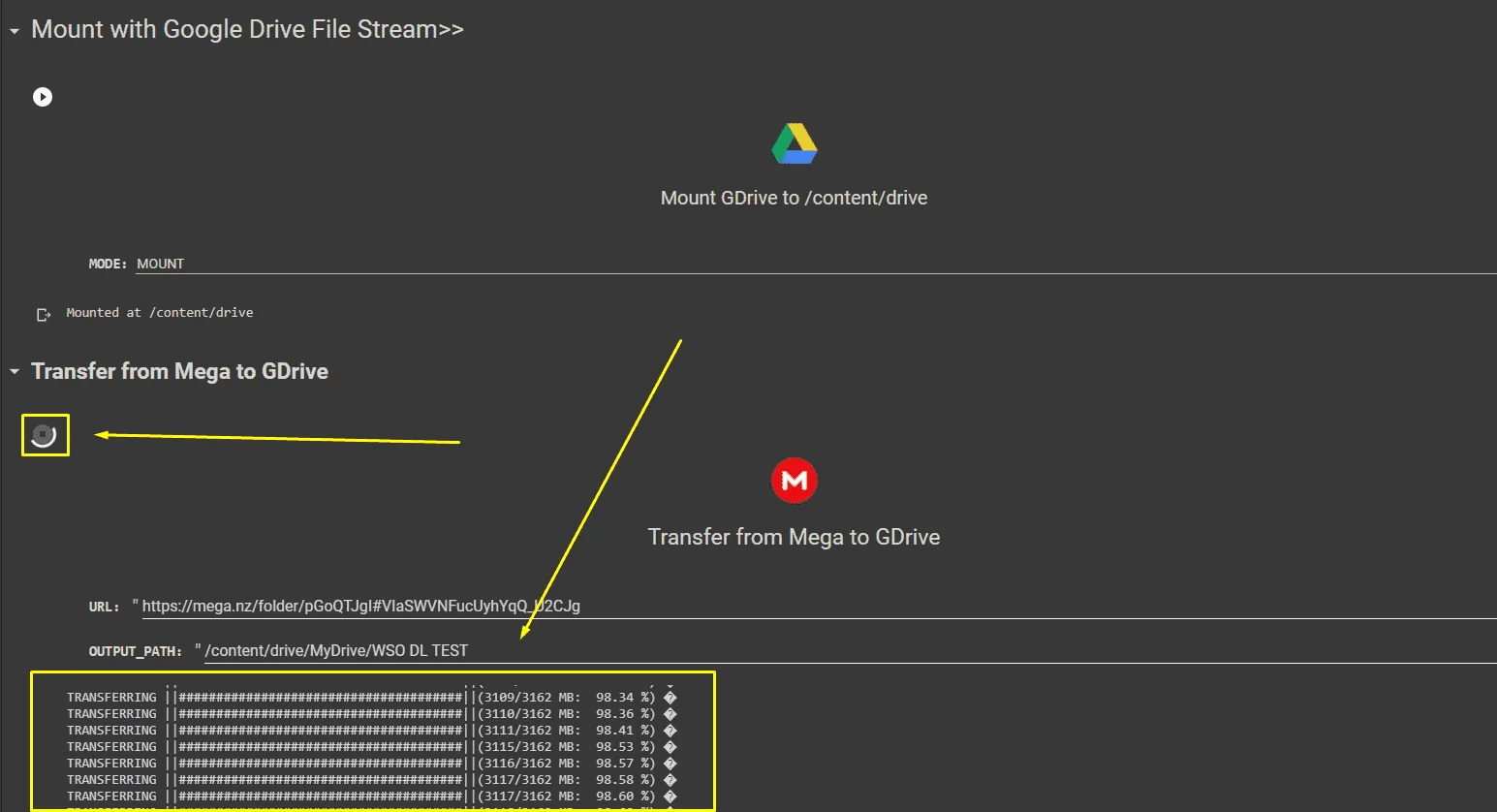Click the centered Transfer from Mega to GDrive title
The image size is (1497, 812).
[x=795, y=537]
